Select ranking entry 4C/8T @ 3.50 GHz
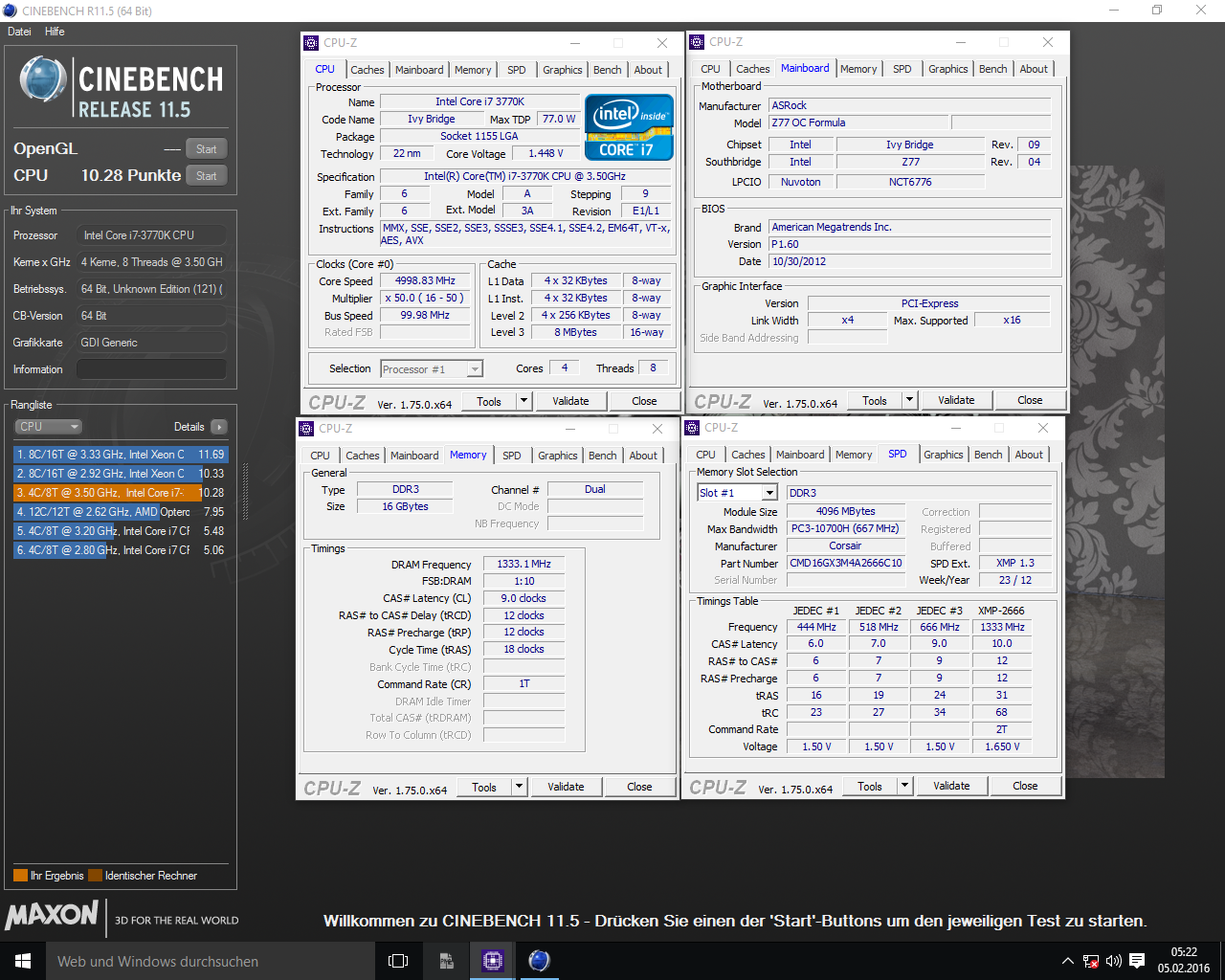The height and width of the screenshot is (980, 1225). coord(121,493)
